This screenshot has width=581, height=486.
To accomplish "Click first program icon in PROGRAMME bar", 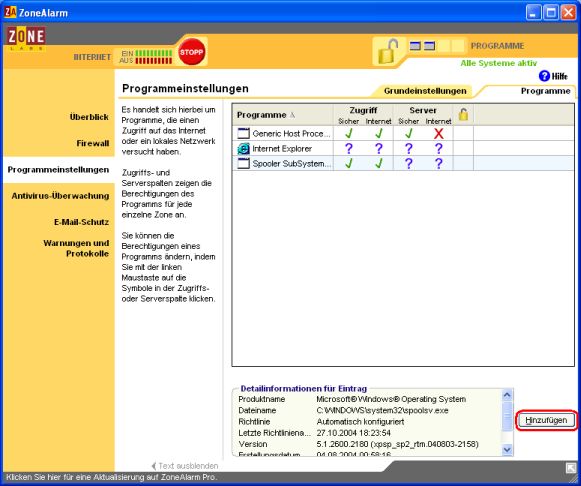I will click(x=415, y=46).
